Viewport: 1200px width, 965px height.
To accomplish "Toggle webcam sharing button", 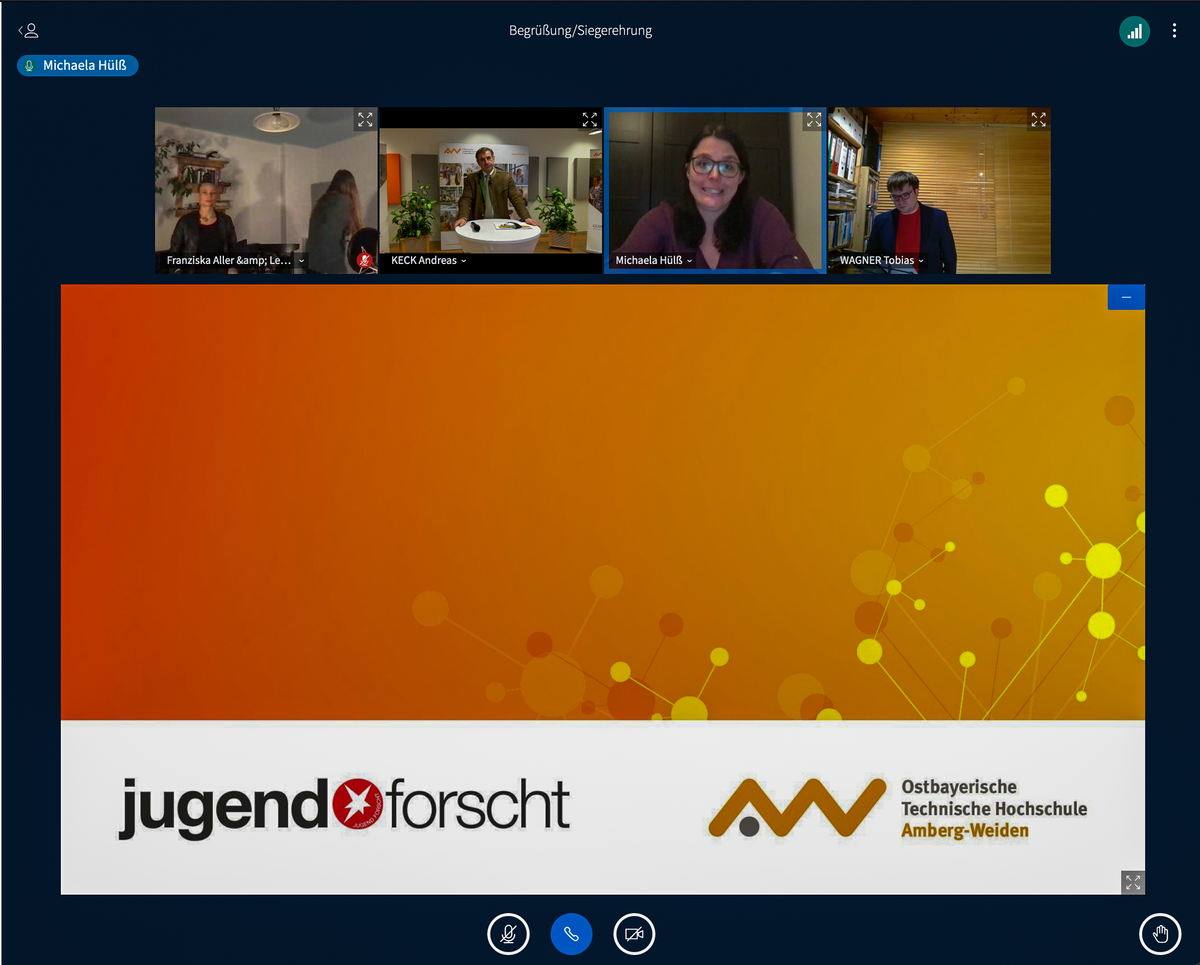I will 634,934.
